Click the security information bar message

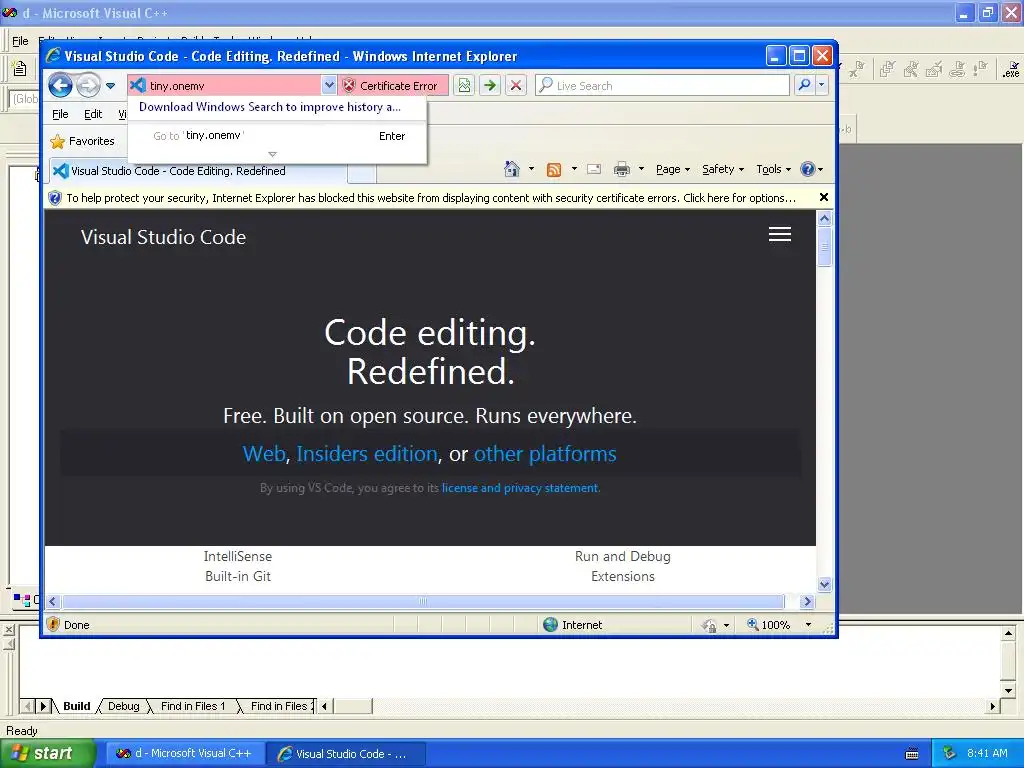coord(431,198)
